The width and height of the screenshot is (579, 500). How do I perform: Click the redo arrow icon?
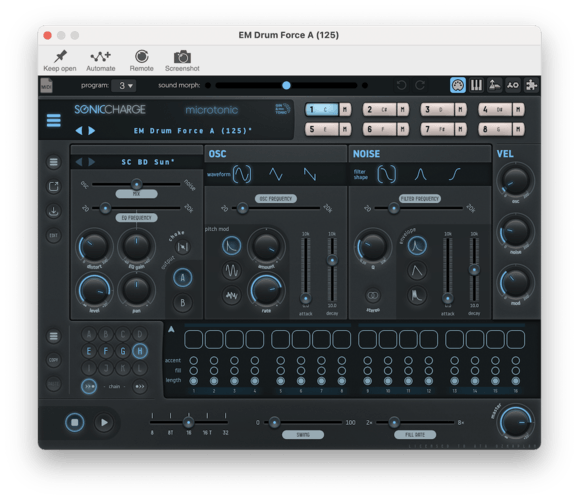[420, 85]
